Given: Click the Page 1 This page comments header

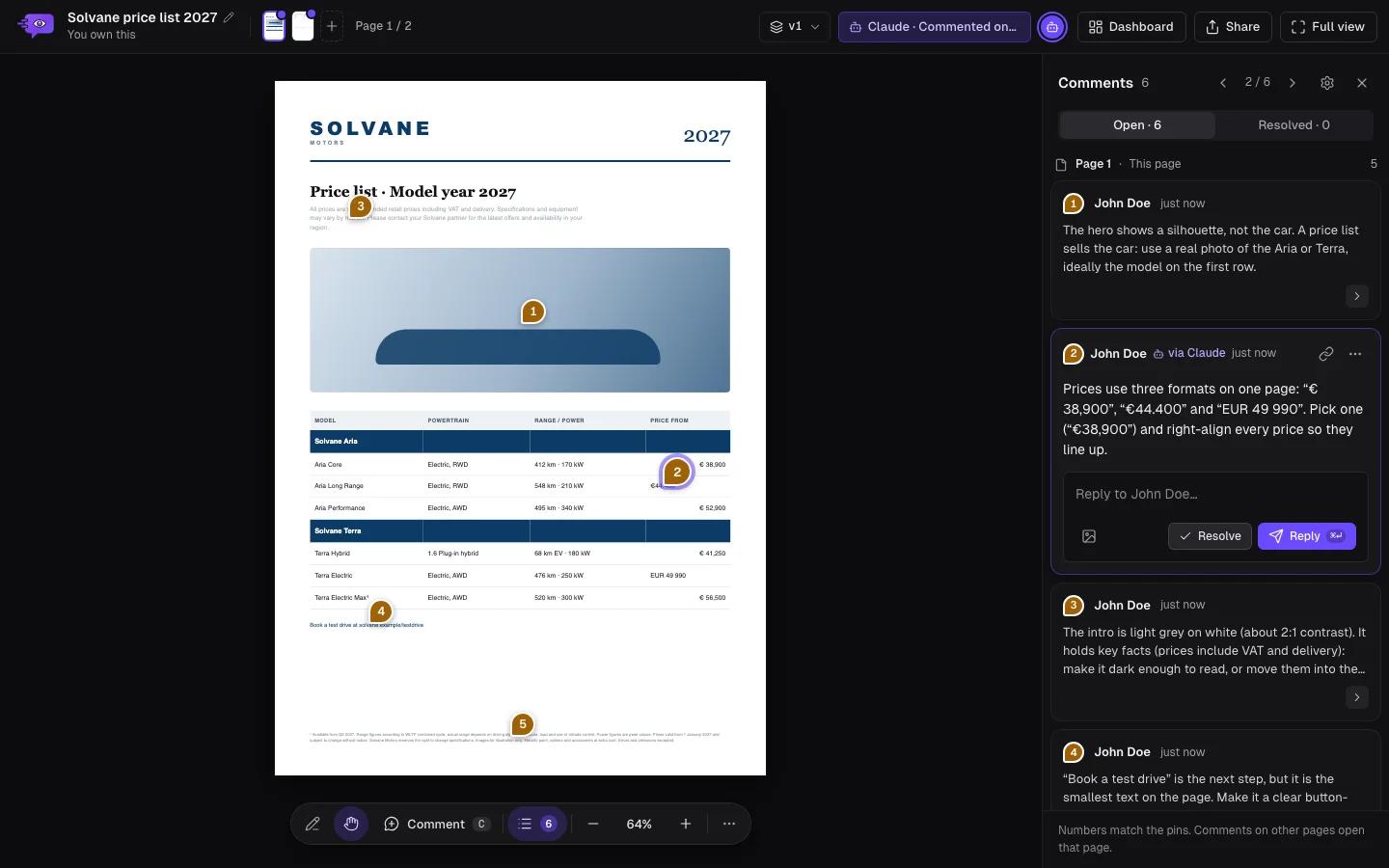Looking at the screenshot, I should tap(1215, 164).
